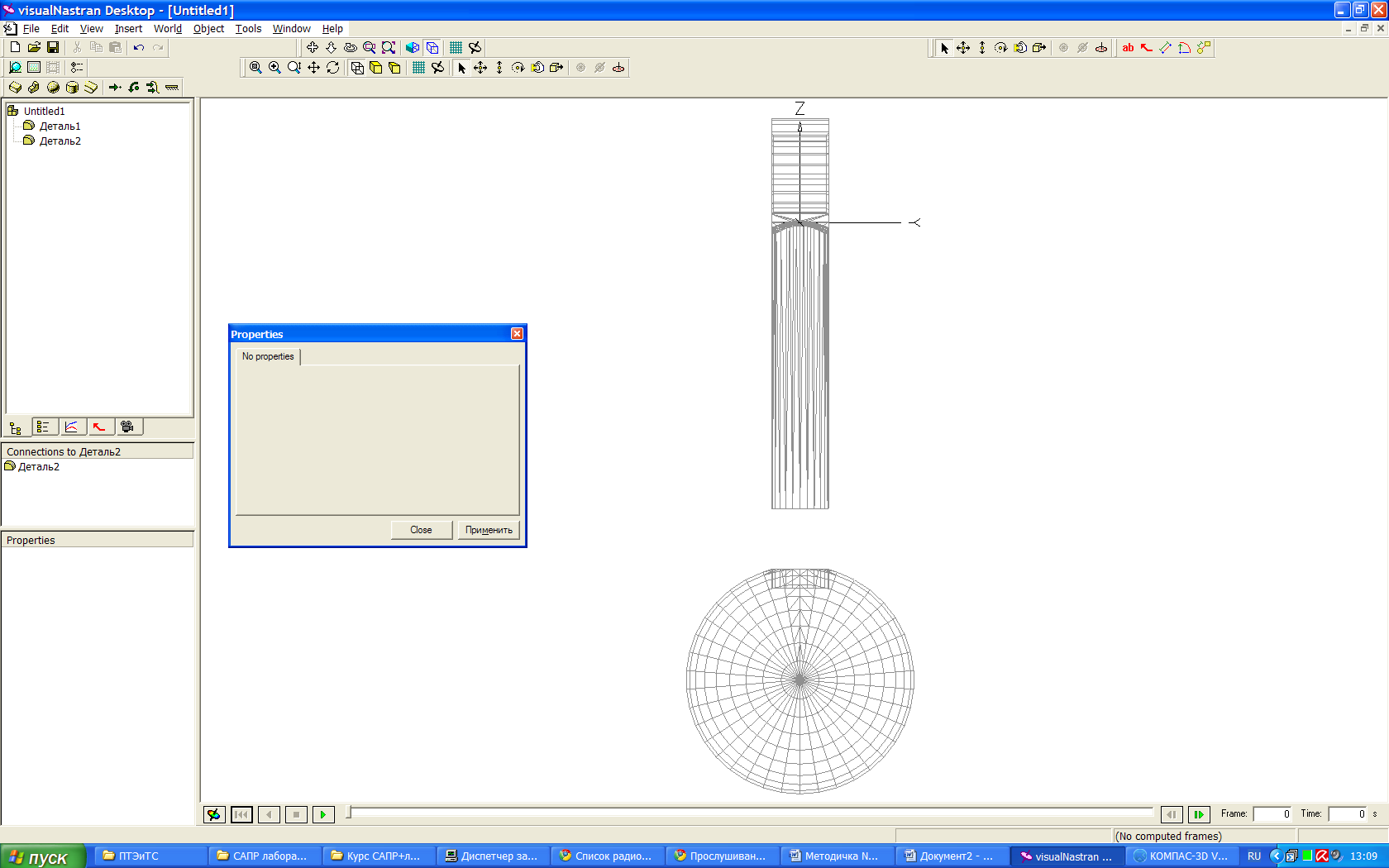Click the Undo arrow icon

139,48
